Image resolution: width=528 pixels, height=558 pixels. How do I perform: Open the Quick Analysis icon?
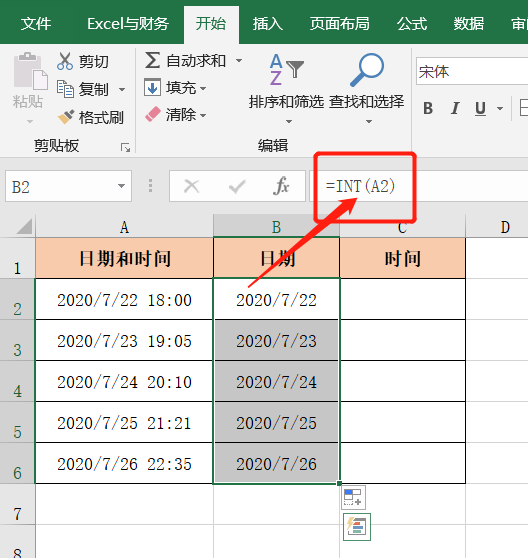(x=357, y=527)
